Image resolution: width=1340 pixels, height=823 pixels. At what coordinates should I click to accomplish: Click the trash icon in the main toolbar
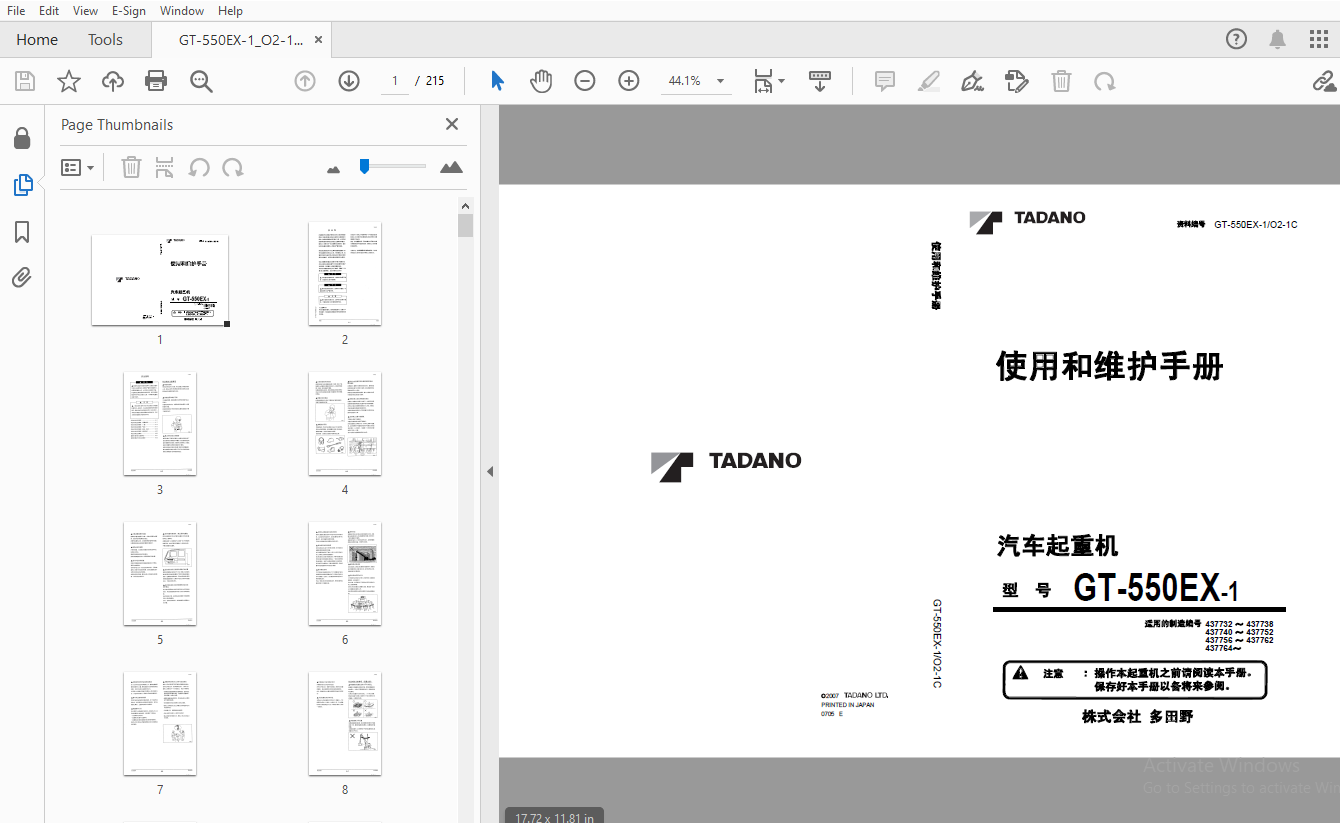1061,81
